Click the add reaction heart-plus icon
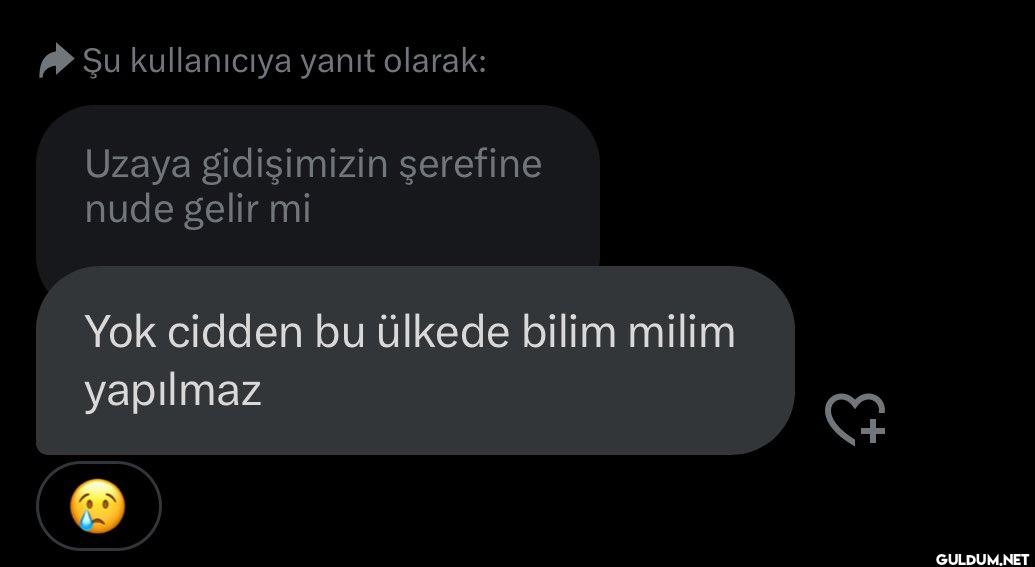The width and height of the screenshot is (1035, 567). [855, 418]
